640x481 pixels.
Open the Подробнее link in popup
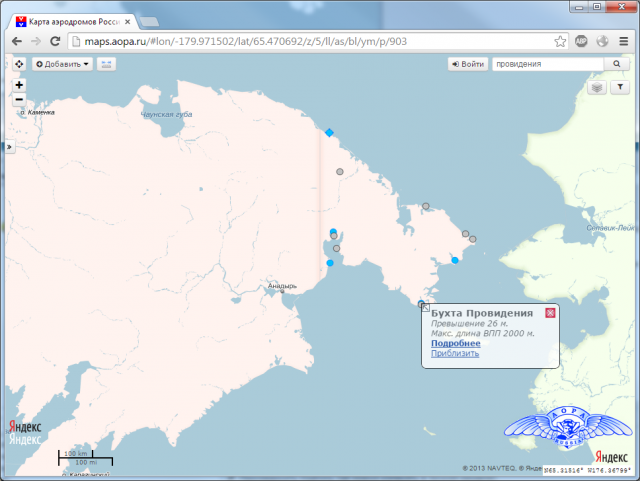pos(455,343)
